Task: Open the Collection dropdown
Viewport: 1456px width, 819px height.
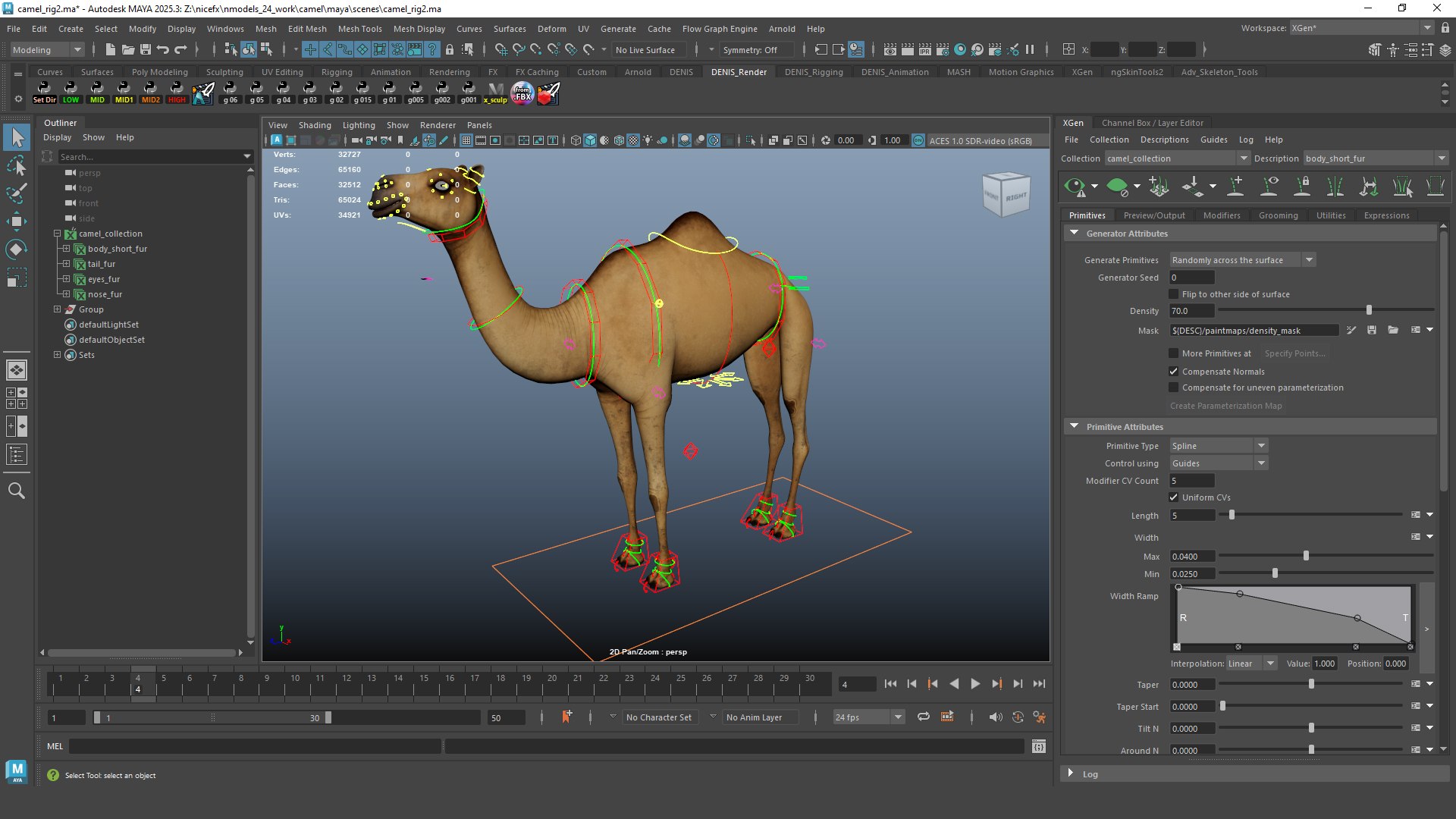Action: [1176, 158]
